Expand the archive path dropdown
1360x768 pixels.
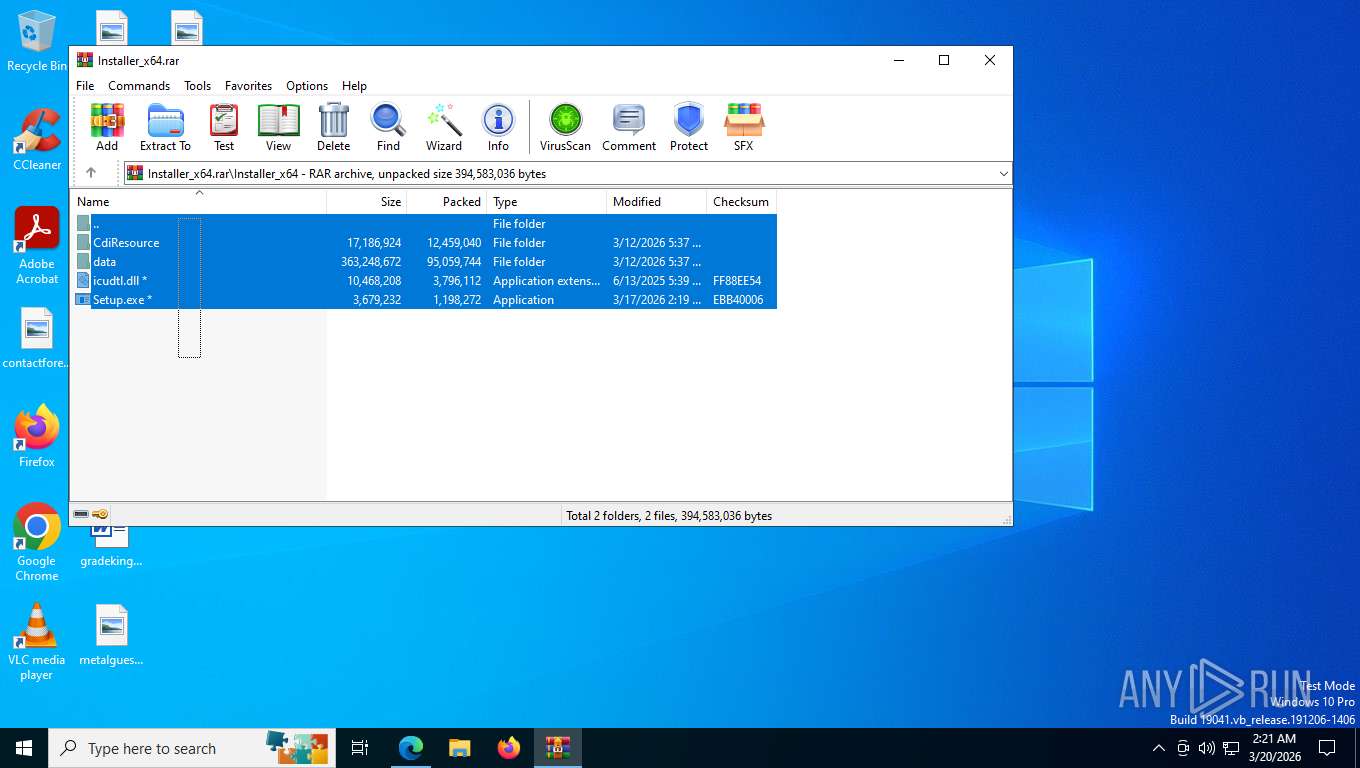pyautogui.click(x=1003, y=174)
